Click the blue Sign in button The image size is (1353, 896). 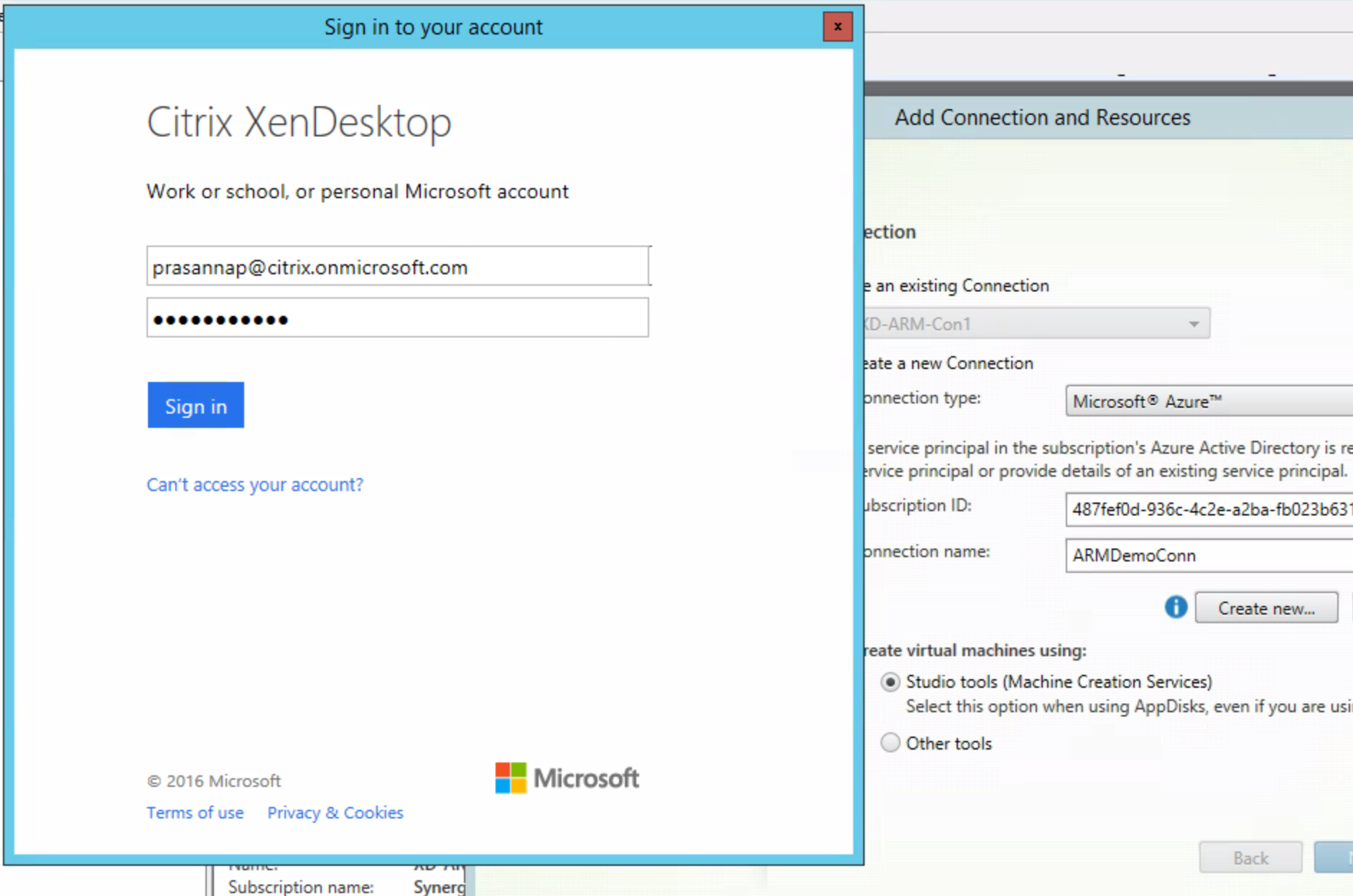click(x=195, y=406)
